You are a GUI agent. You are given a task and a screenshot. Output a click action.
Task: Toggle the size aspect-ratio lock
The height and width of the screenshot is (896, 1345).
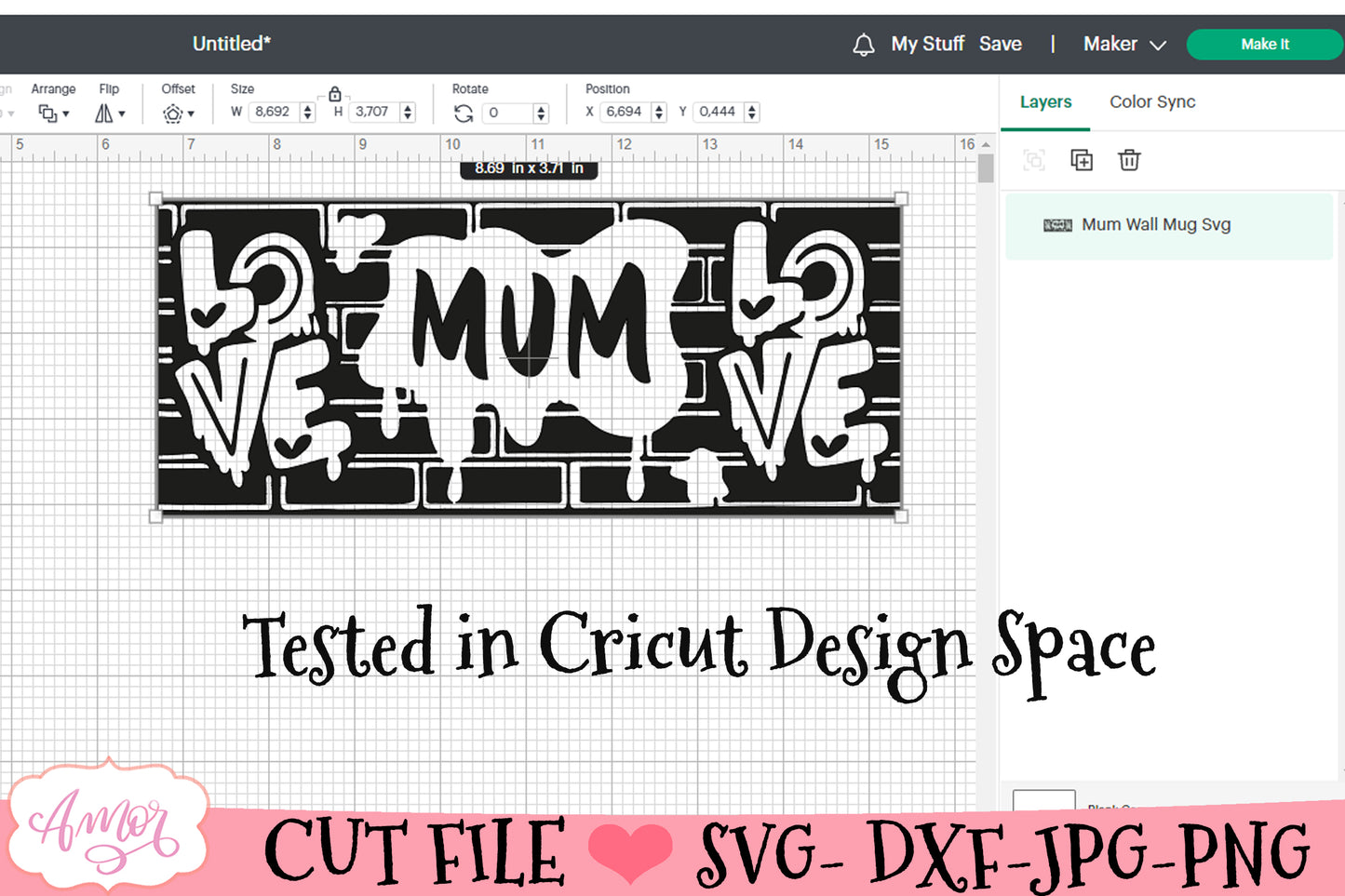click(335, 94)
